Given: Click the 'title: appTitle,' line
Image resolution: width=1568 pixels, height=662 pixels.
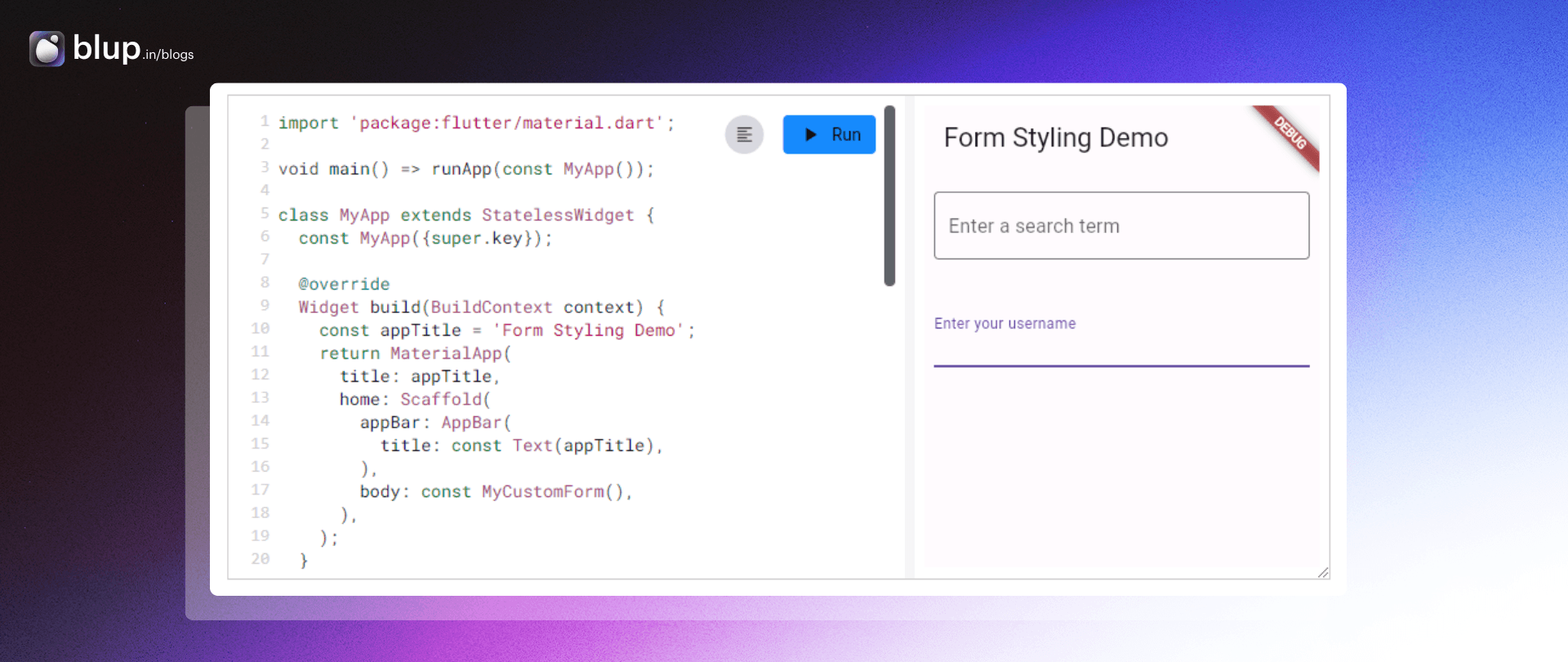Looking at the screenshot, I should point(420,376).
